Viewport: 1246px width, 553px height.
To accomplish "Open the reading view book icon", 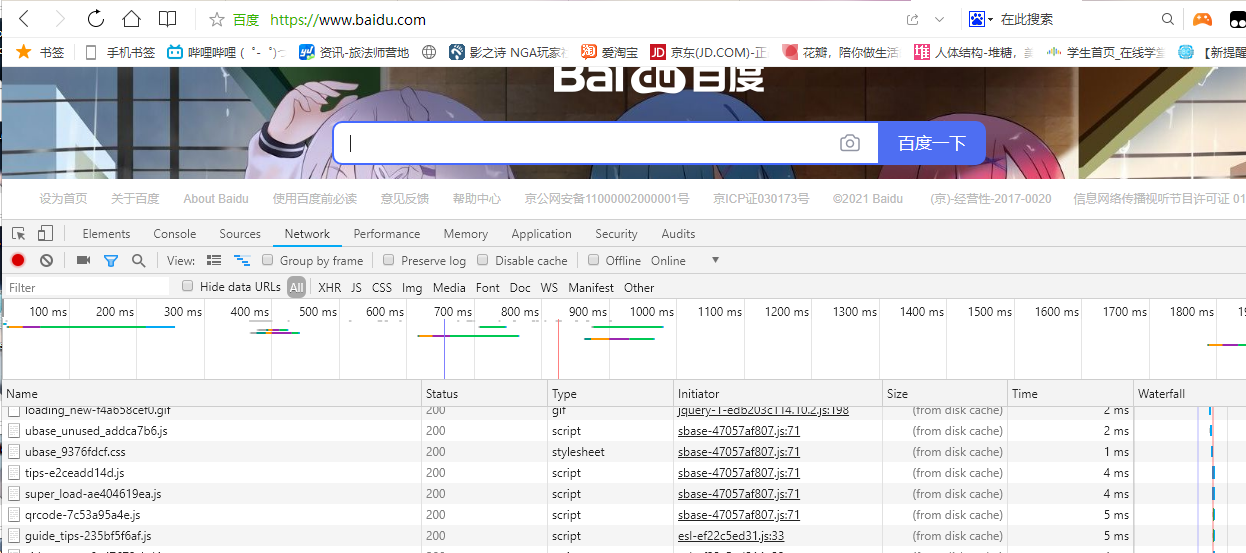I will coord(167,19).
